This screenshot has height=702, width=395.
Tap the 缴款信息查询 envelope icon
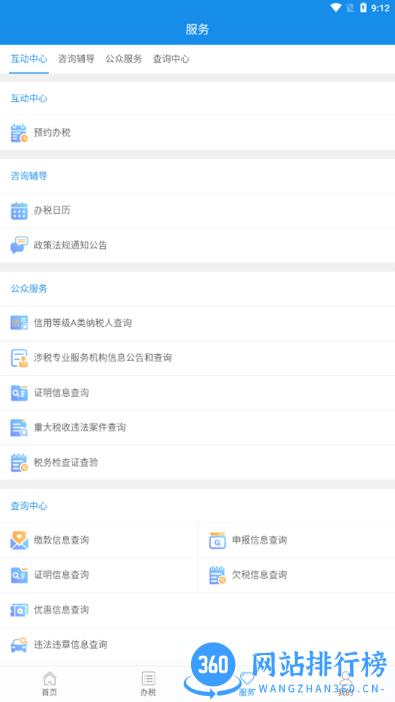(x=19, y=540)
